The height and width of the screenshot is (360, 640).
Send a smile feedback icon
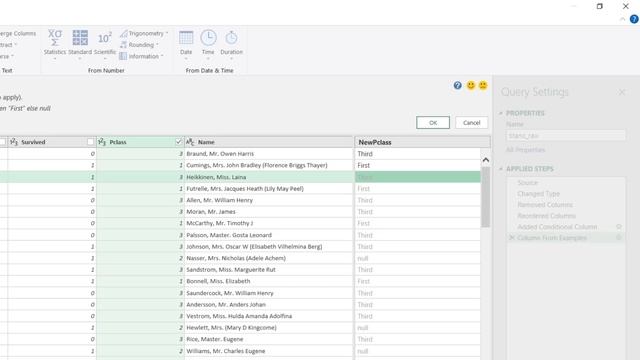pyautogui.click(x=471, y=85)
